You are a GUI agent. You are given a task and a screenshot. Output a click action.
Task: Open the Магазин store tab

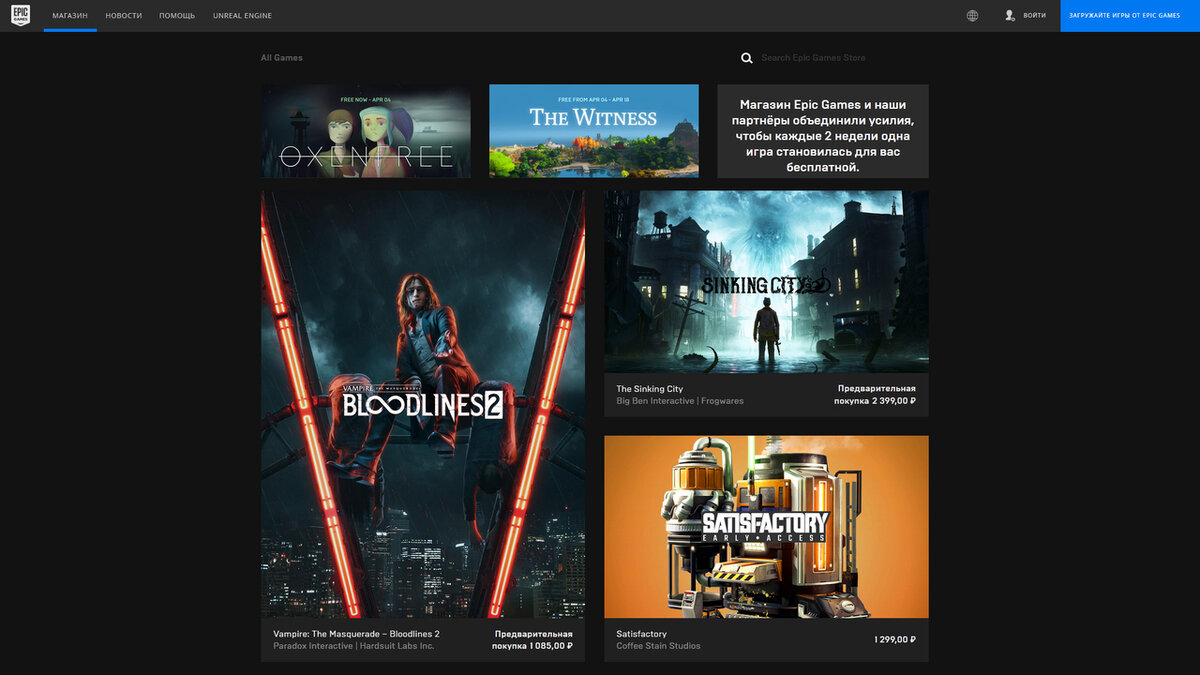click(70, 16)
